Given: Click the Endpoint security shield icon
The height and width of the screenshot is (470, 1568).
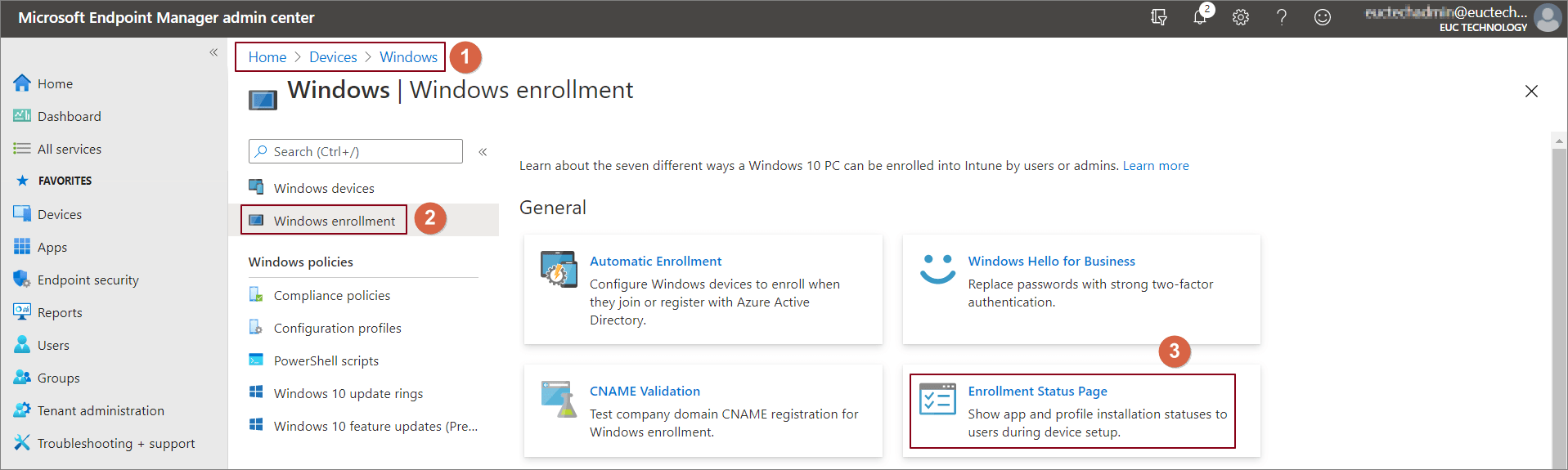Looking at the screenshot, I should coord(22,280).
